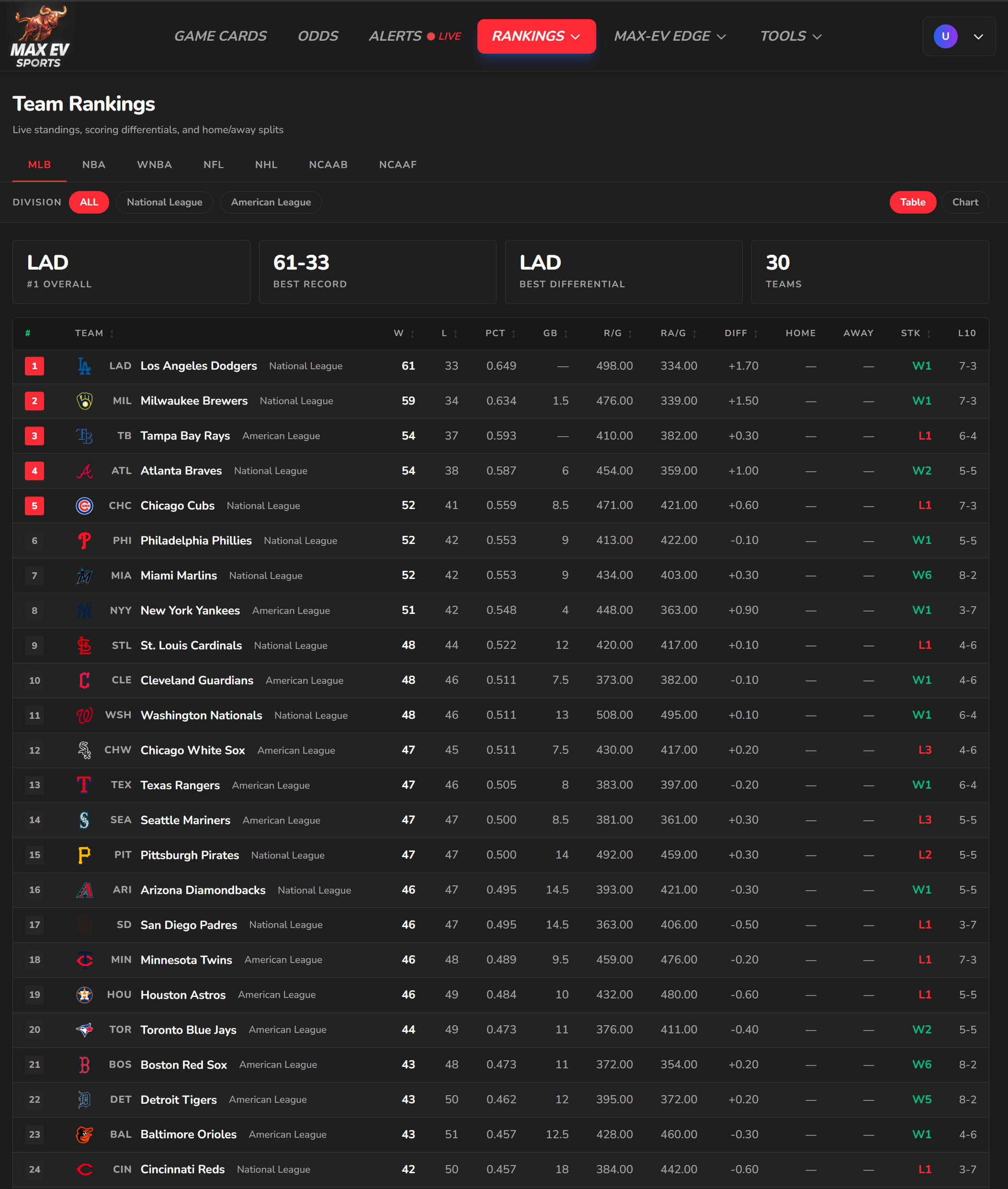This screenshot has width=1008, height=1189.
Task: Click the Arizona Diamondbacks logo icon
Action: point(85,890)
